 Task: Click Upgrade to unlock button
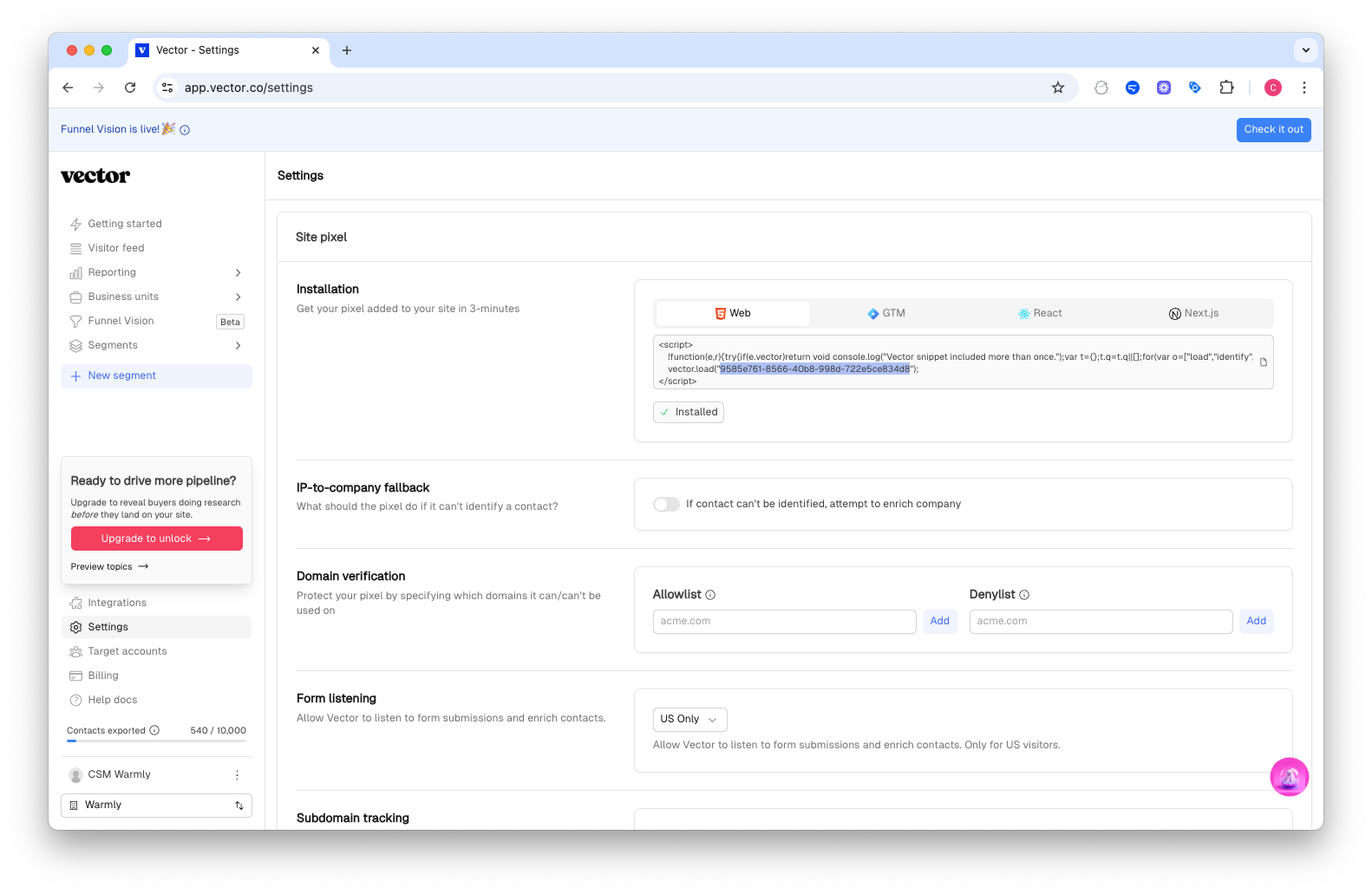156,538
